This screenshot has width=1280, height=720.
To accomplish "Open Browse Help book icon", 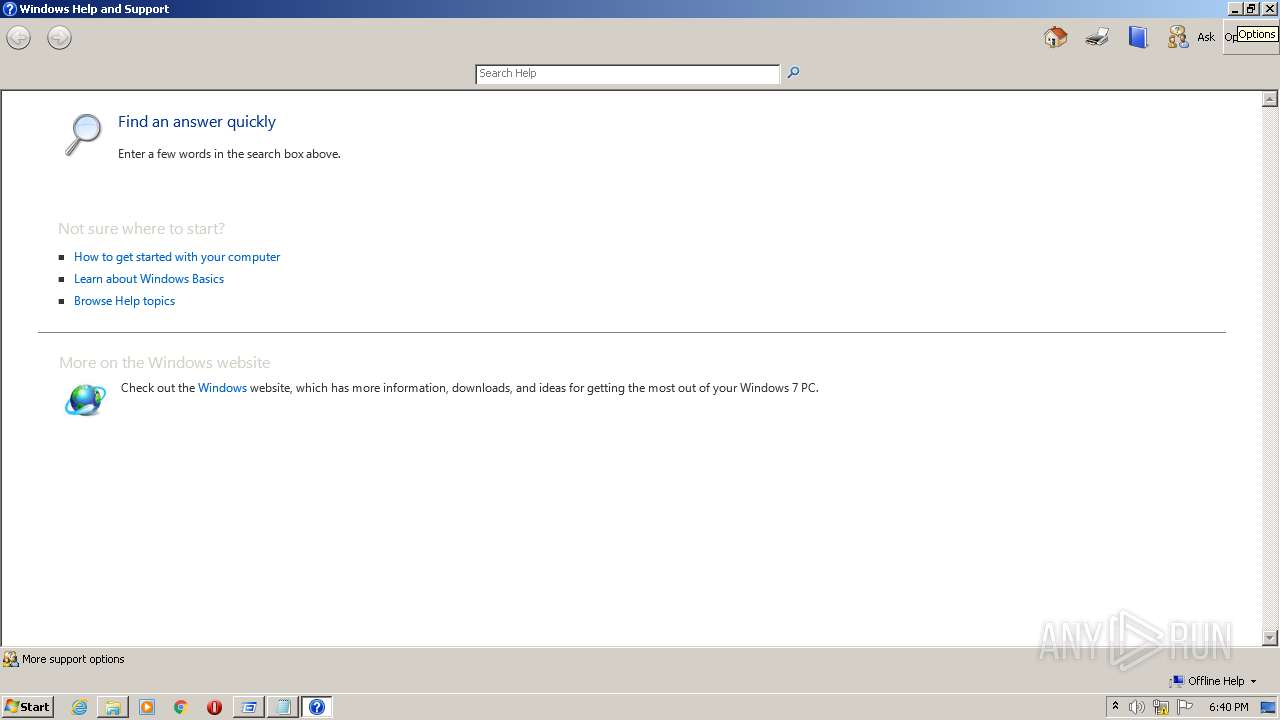I will (x=1138, y=38).
